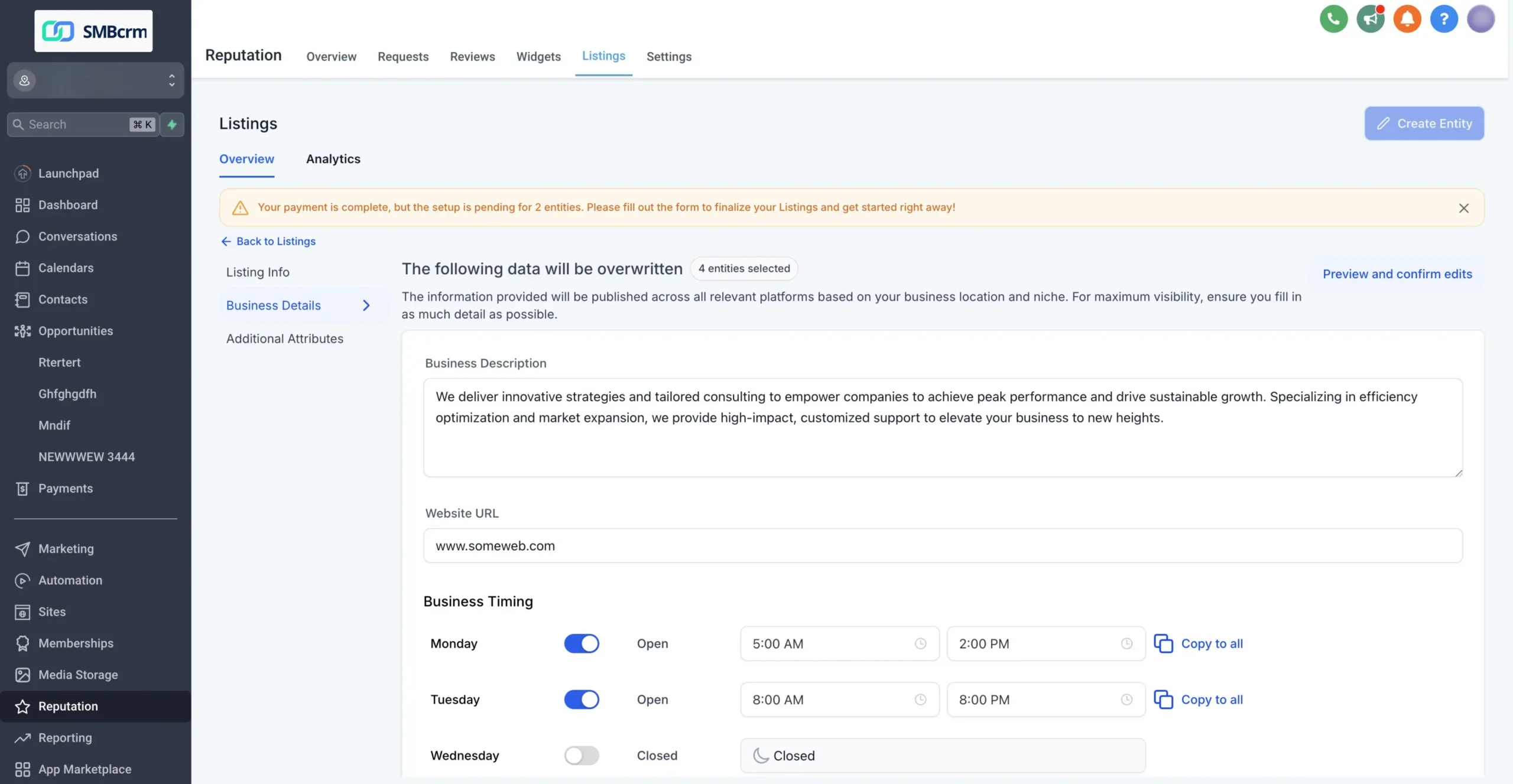The height and width of the screenshot is (784, 1513).
Task: Click the clock icon in Tuesday 8:00 PM field
Action: (x=1126, y=700)
